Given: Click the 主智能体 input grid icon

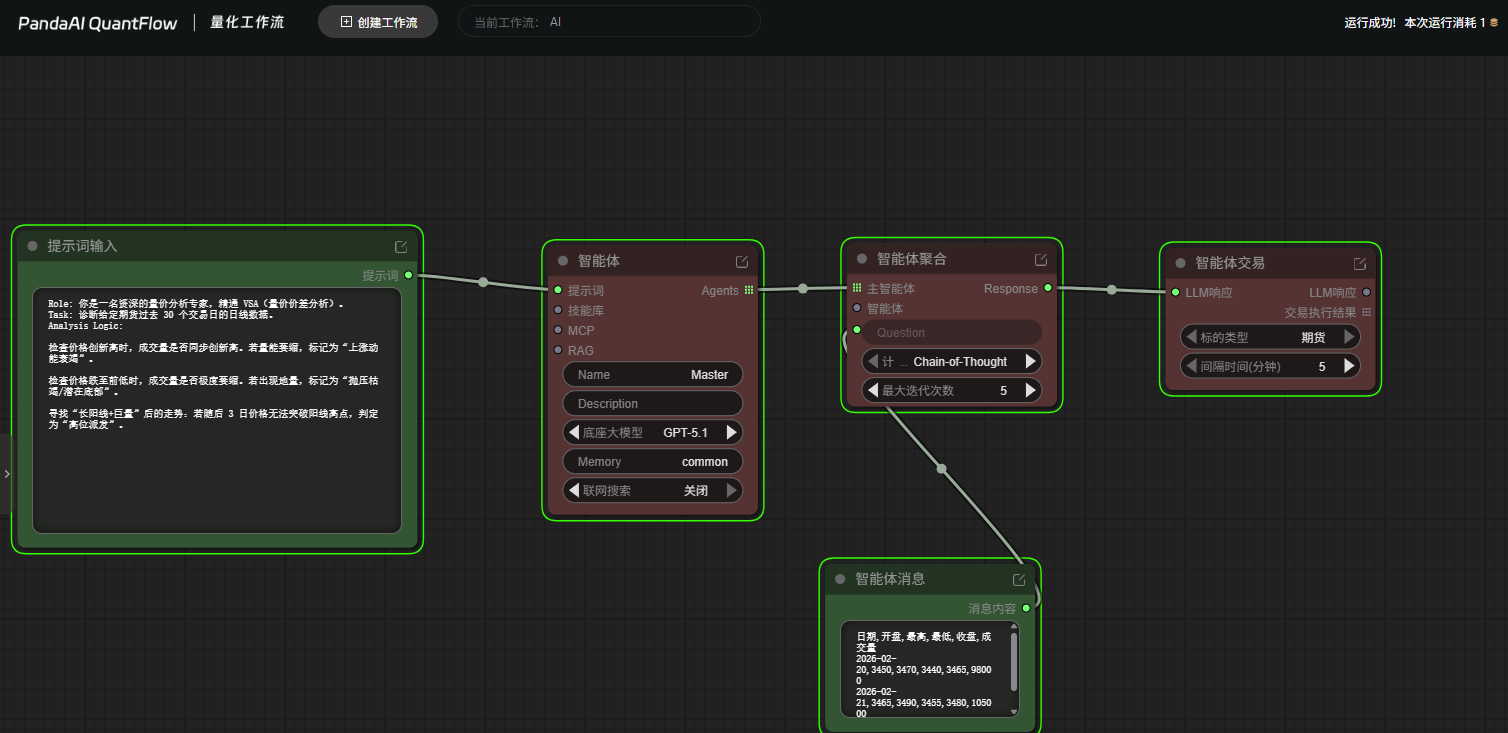Looking at the screenshot, I should pyautogui.click(x=857, y=289).
